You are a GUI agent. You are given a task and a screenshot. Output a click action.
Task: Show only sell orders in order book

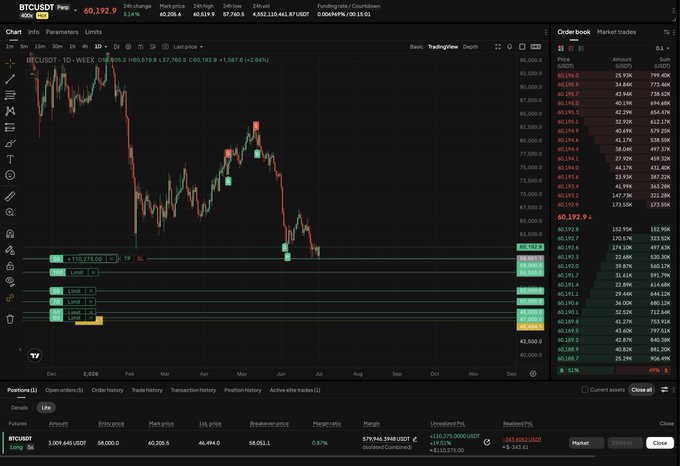pos(571,48)
